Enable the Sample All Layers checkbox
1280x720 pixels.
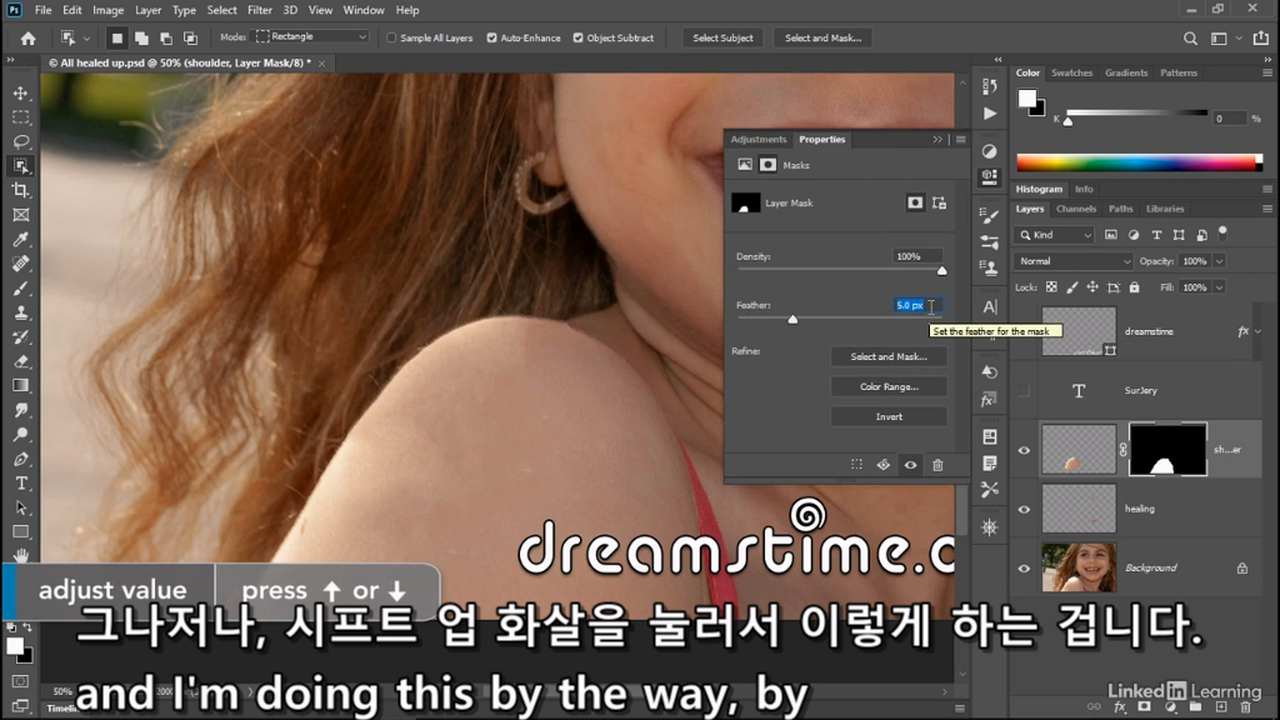392,38
